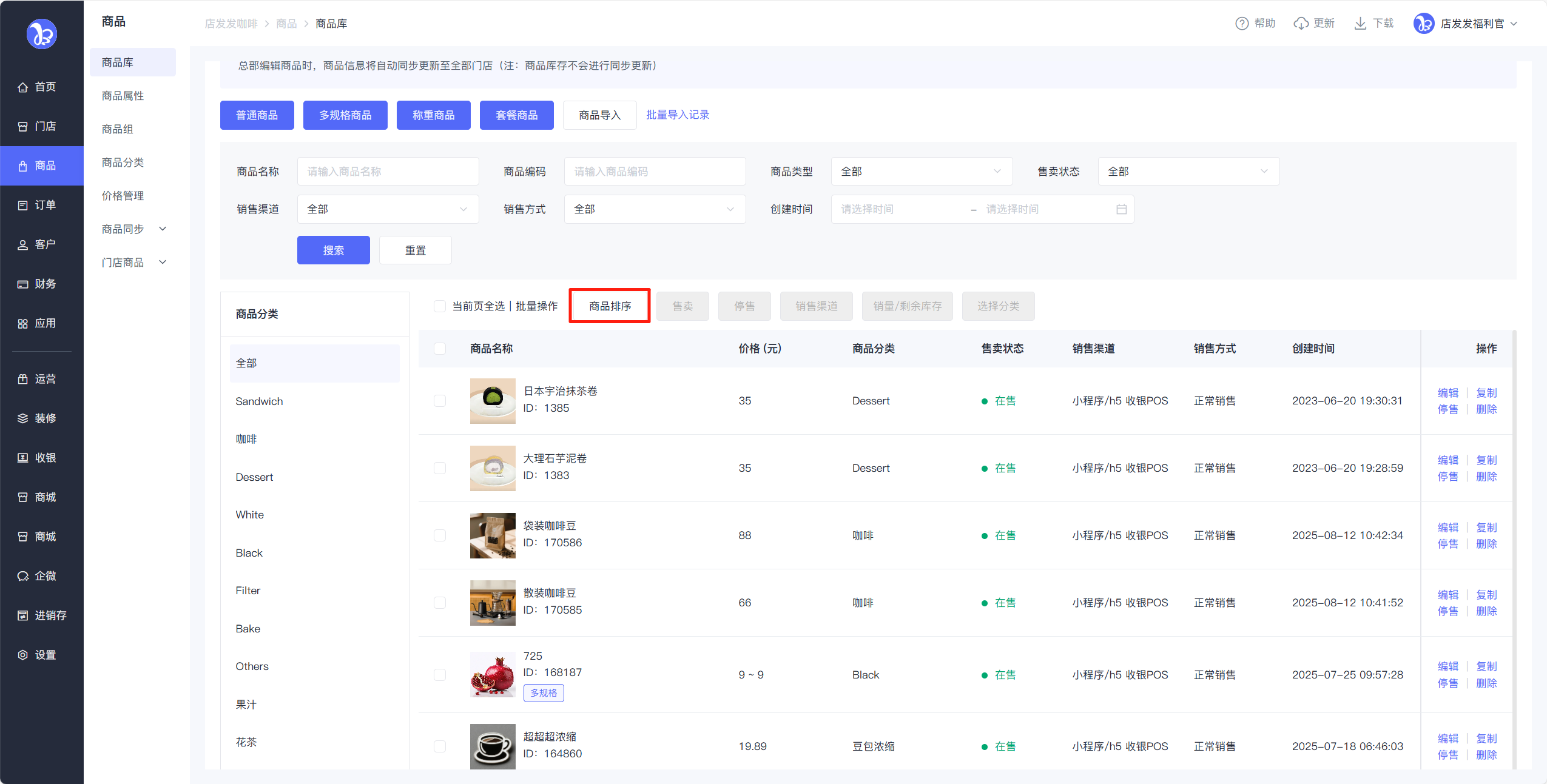1547x784 pixels.
Task: Click the app logo in sidebar
Action: coord(42,34)
